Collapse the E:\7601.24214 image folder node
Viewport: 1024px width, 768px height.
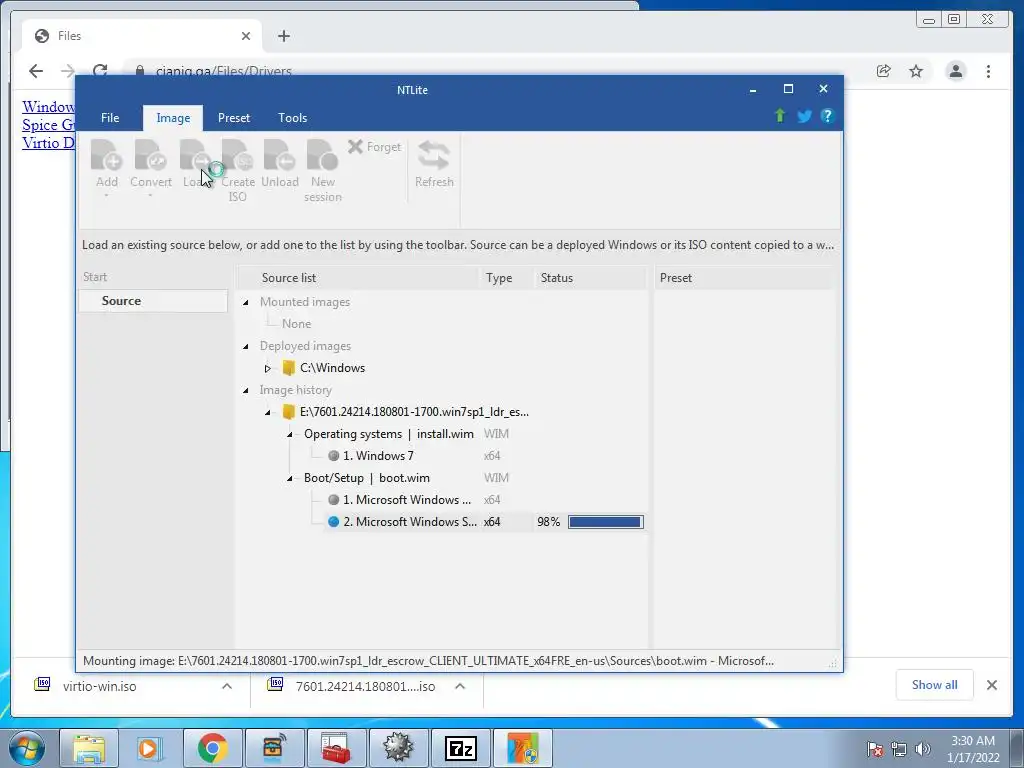[268, 413]
